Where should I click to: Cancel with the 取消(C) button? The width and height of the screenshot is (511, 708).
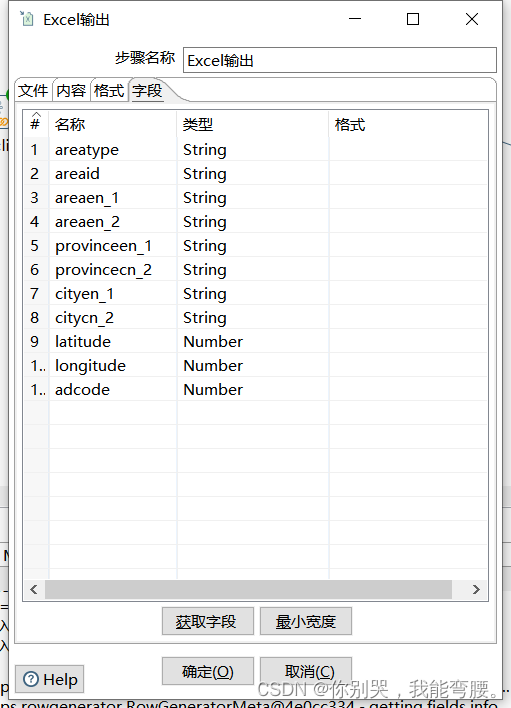tap(306, 671)
